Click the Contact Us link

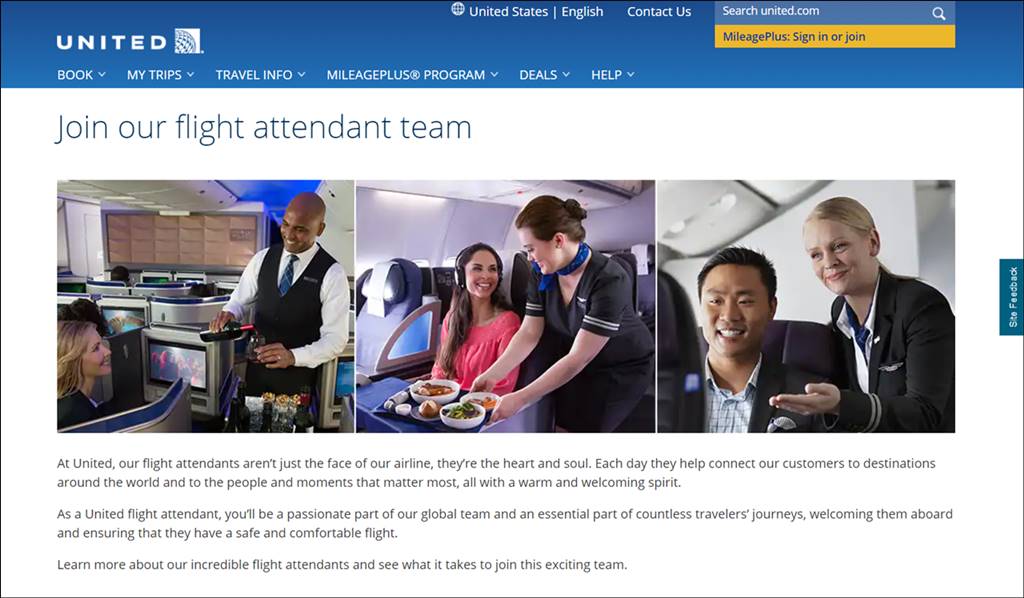coord(659,11)
